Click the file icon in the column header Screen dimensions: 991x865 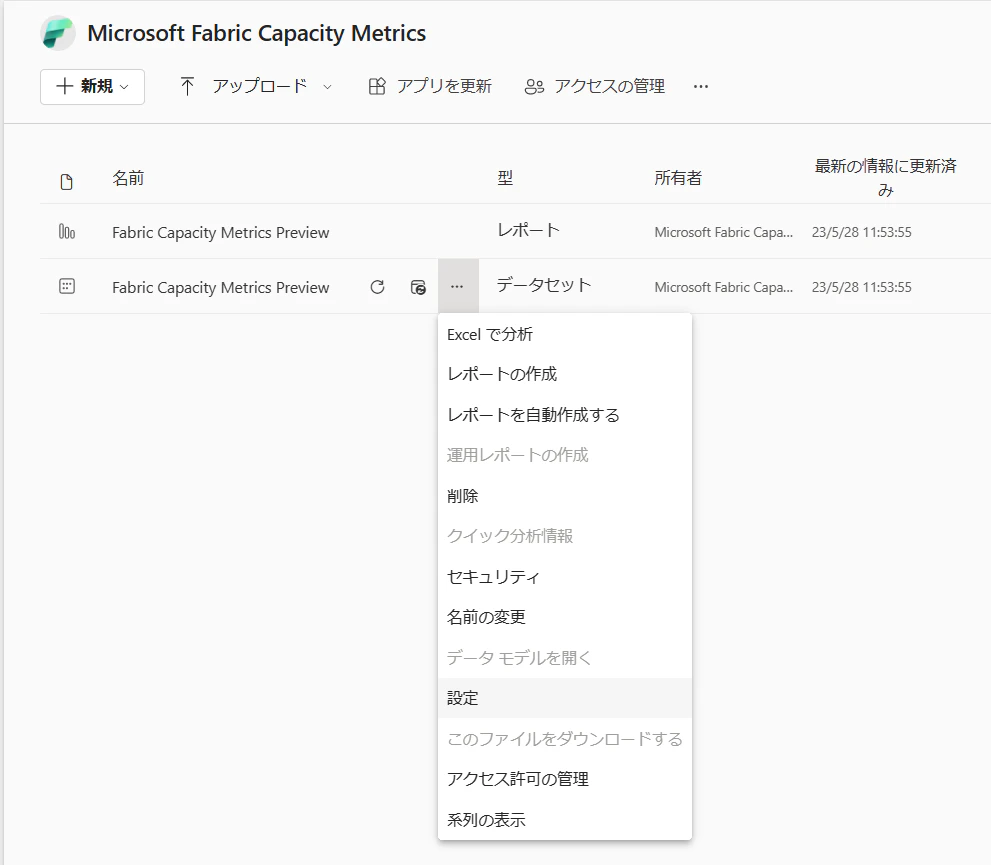pos(66,182)
